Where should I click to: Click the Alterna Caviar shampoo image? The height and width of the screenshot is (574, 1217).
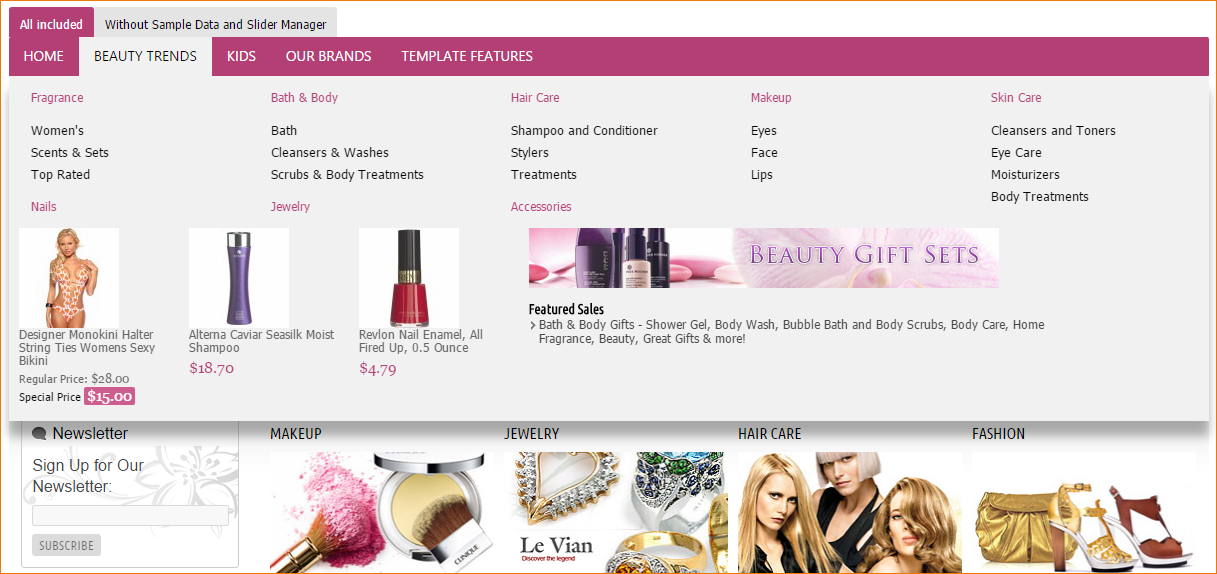239,277
